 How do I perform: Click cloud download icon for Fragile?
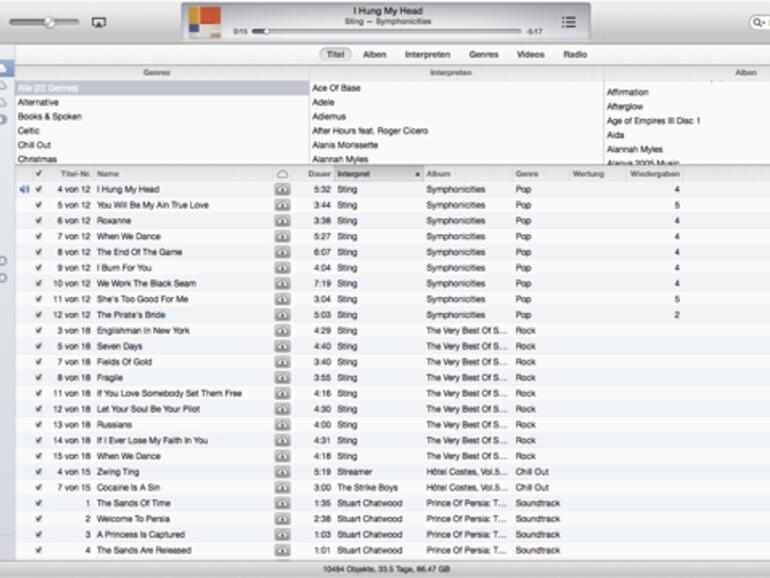282,378
